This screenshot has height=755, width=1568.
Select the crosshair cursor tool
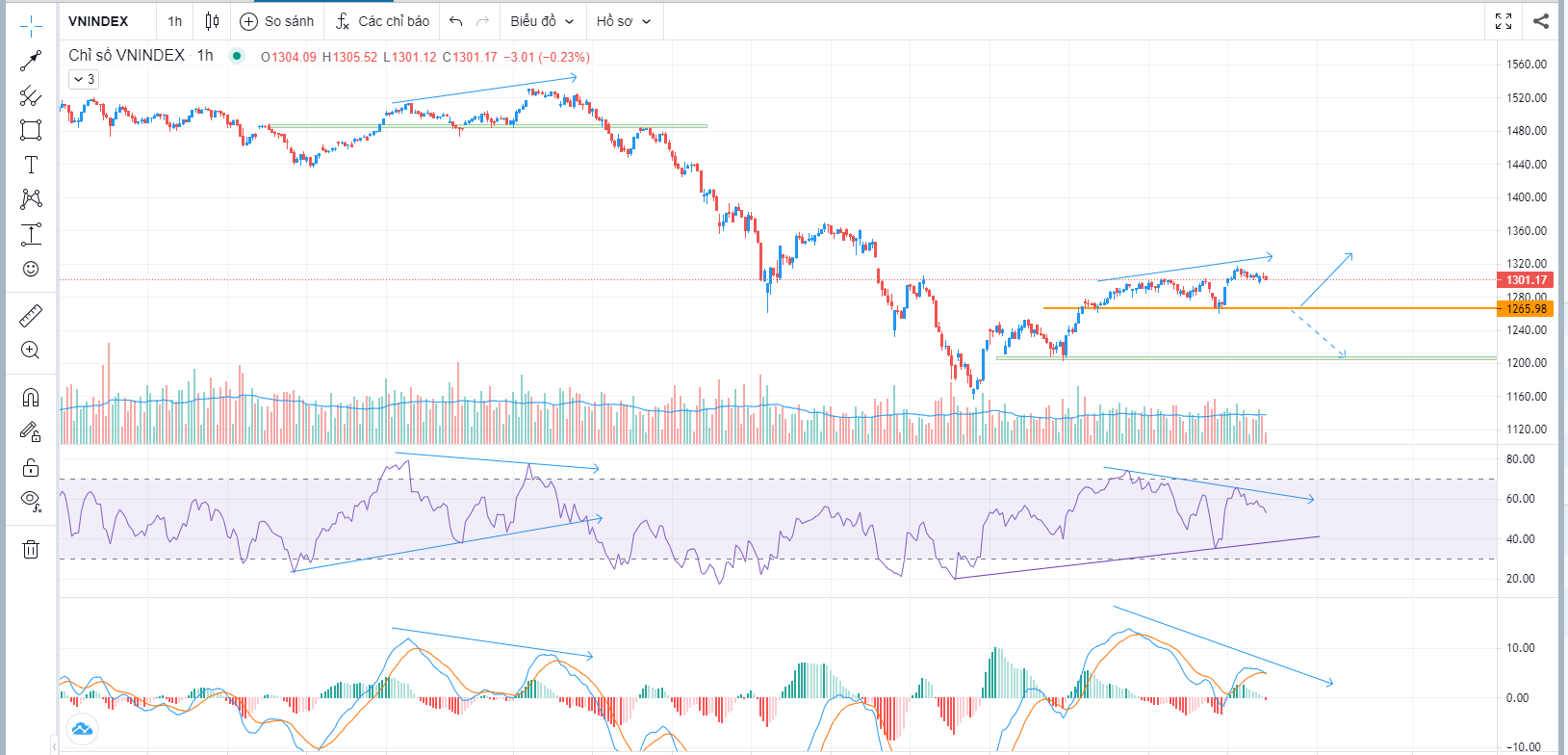click(31, 25)
